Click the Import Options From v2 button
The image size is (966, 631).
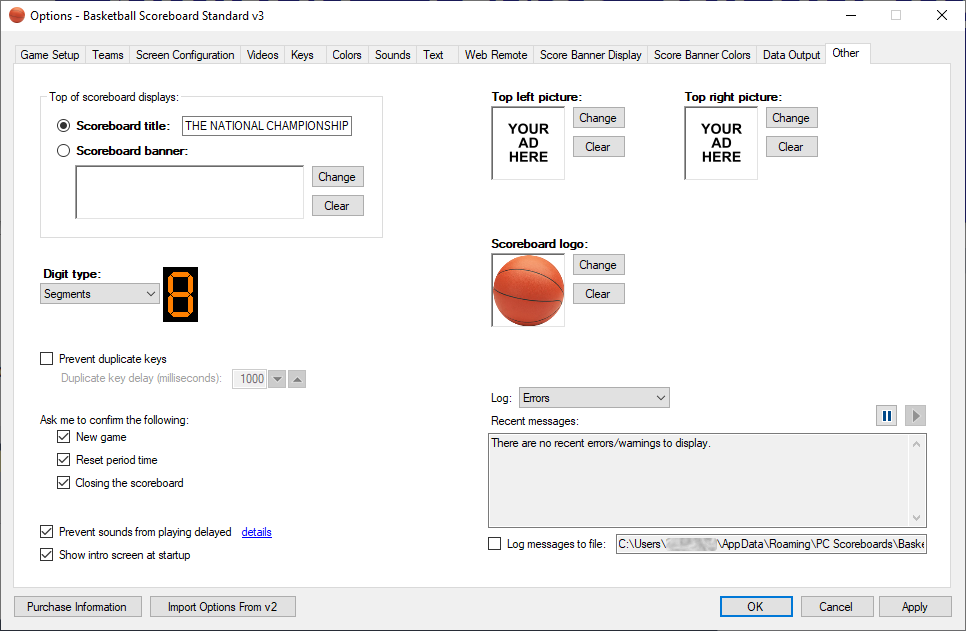[223, 607]
